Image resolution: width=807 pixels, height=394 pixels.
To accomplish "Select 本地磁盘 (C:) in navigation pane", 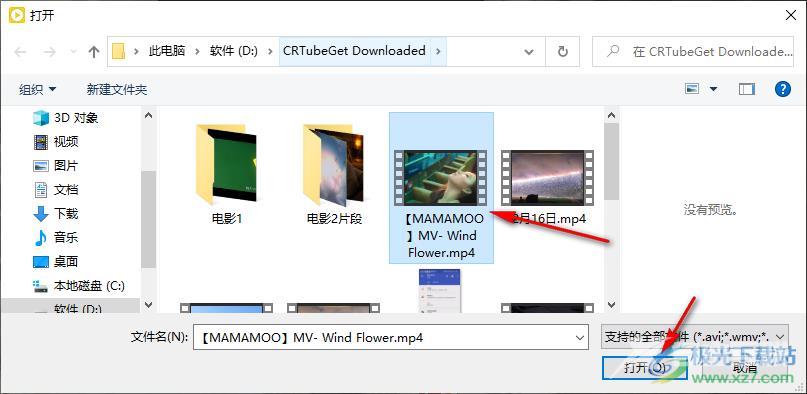I will click(79, 285).
